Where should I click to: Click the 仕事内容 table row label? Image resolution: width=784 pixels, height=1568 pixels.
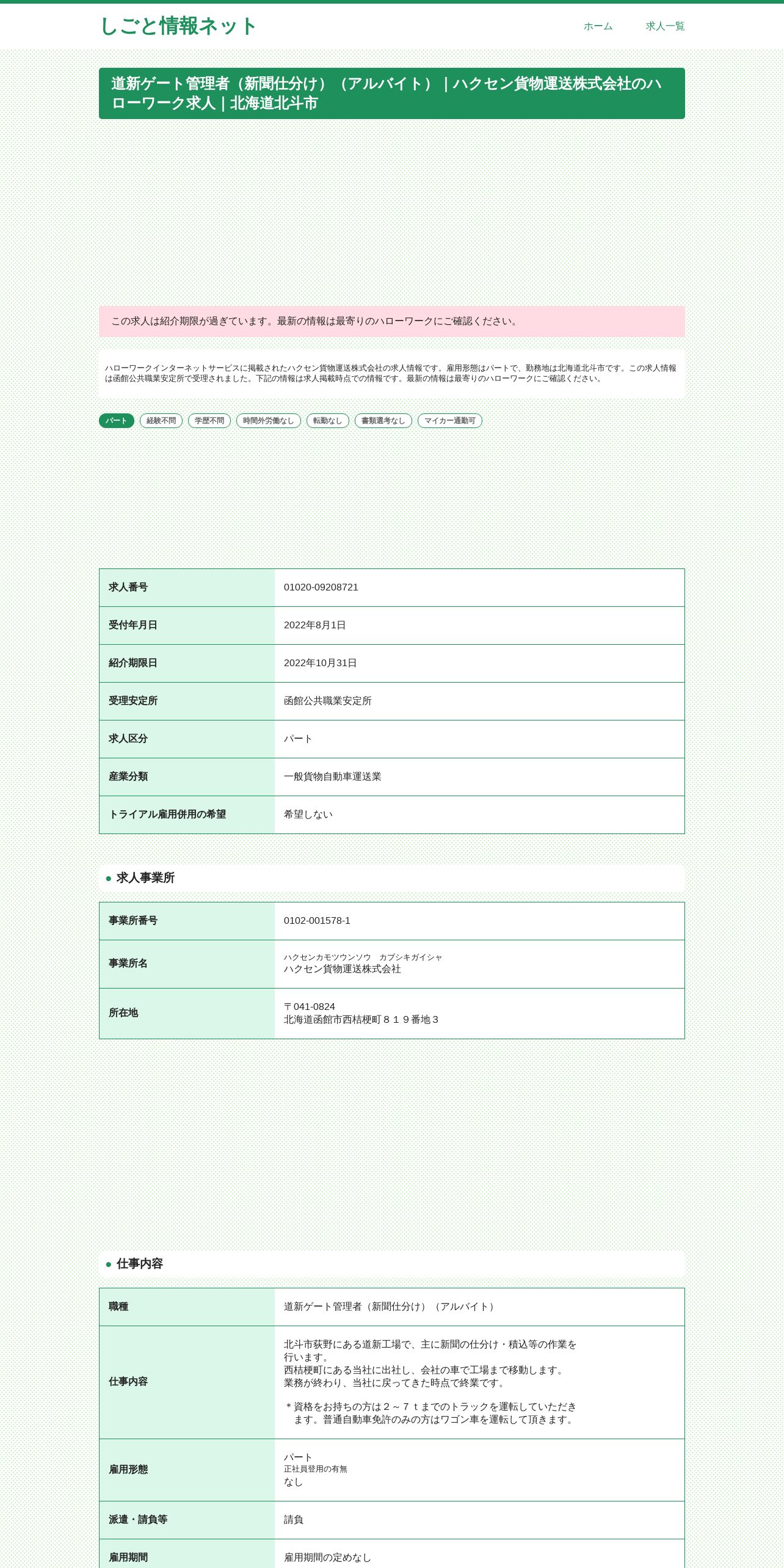187,1382
